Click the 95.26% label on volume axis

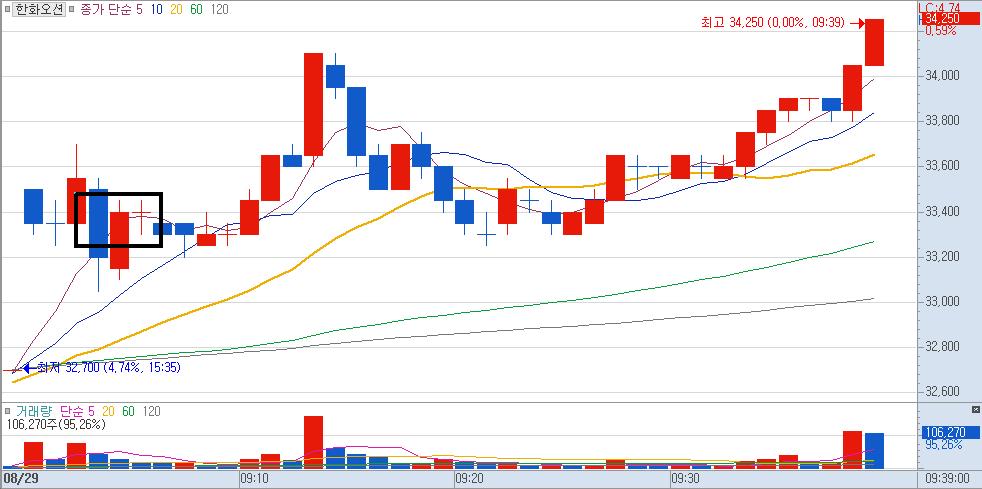[943, 445]
